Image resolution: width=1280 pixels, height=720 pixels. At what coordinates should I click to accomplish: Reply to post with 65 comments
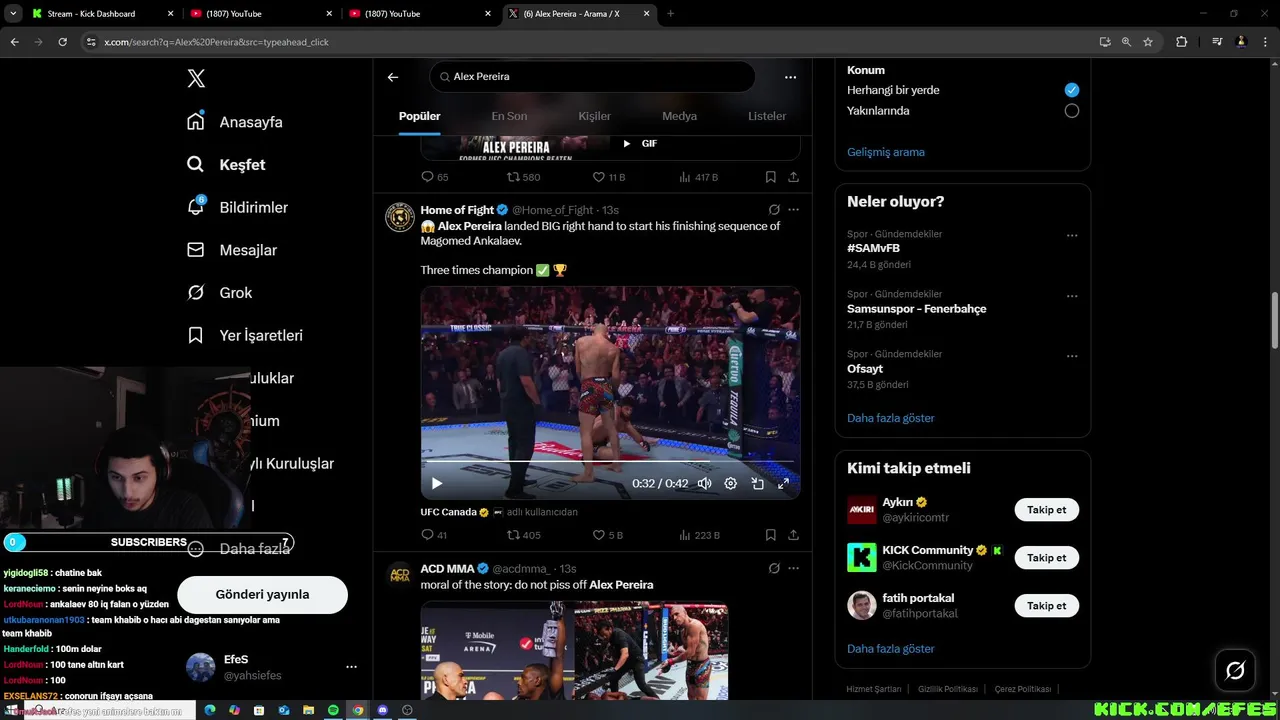[x=435, y=177]
